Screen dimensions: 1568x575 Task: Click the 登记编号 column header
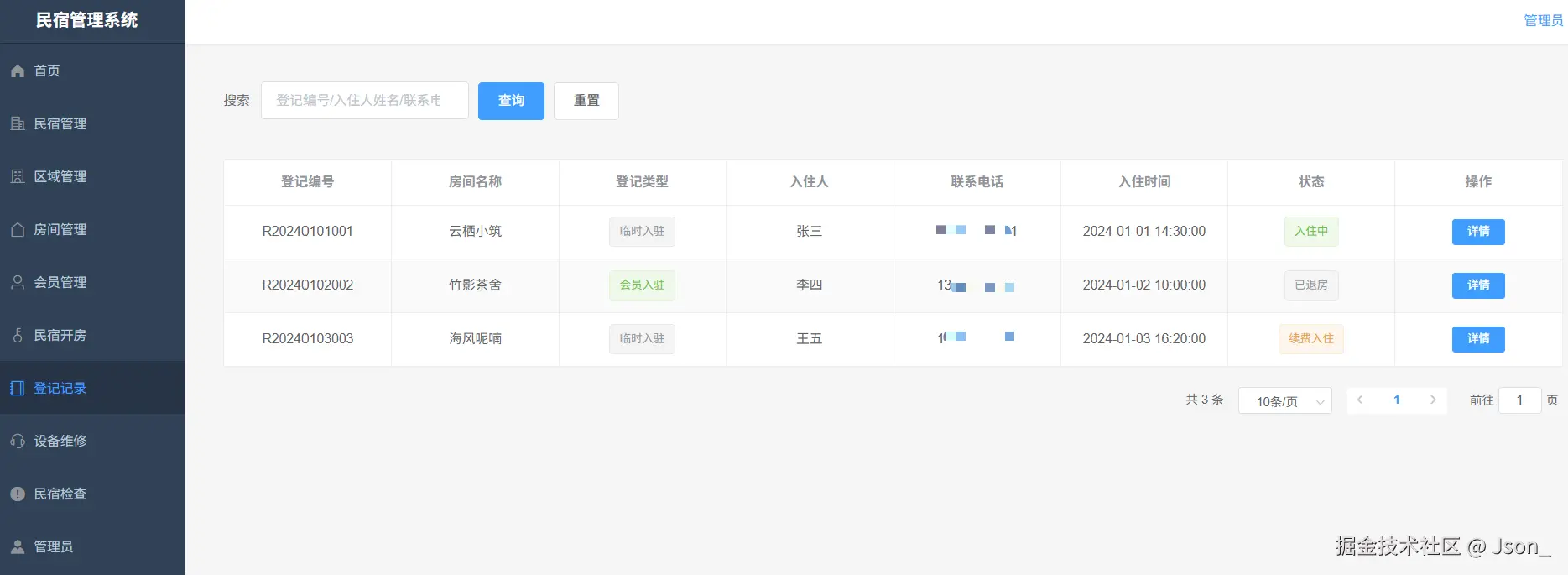(x=307, y=182)
